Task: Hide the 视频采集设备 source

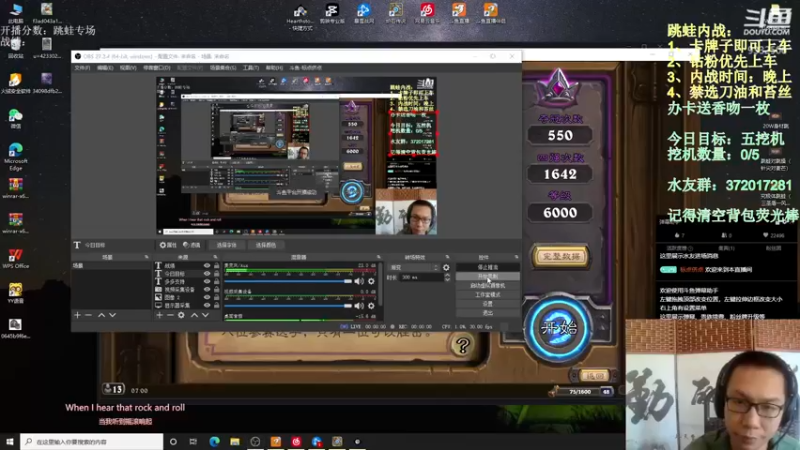Action: tap(207, 289)
